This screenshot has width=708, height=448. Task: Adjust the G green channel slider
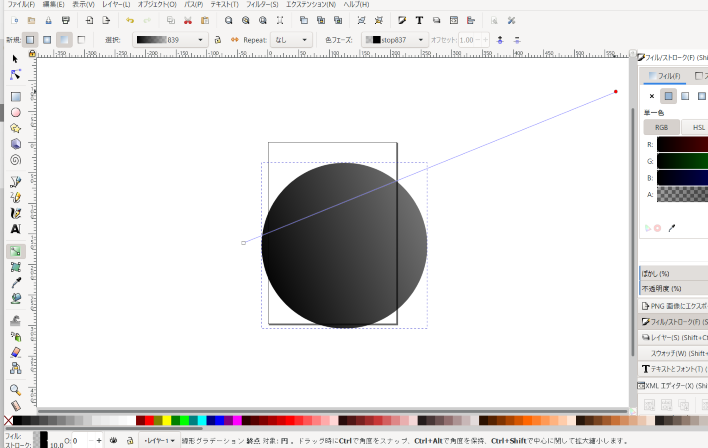point(682,161)
